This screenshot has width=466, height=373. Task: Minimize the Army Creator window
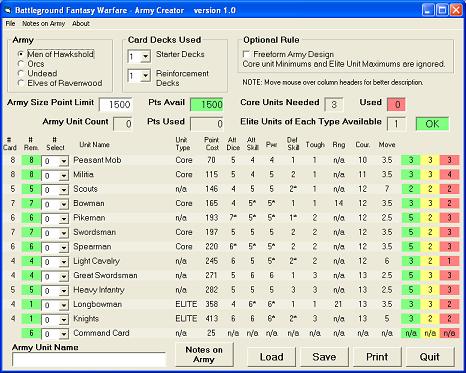click(x=428, y=10)
